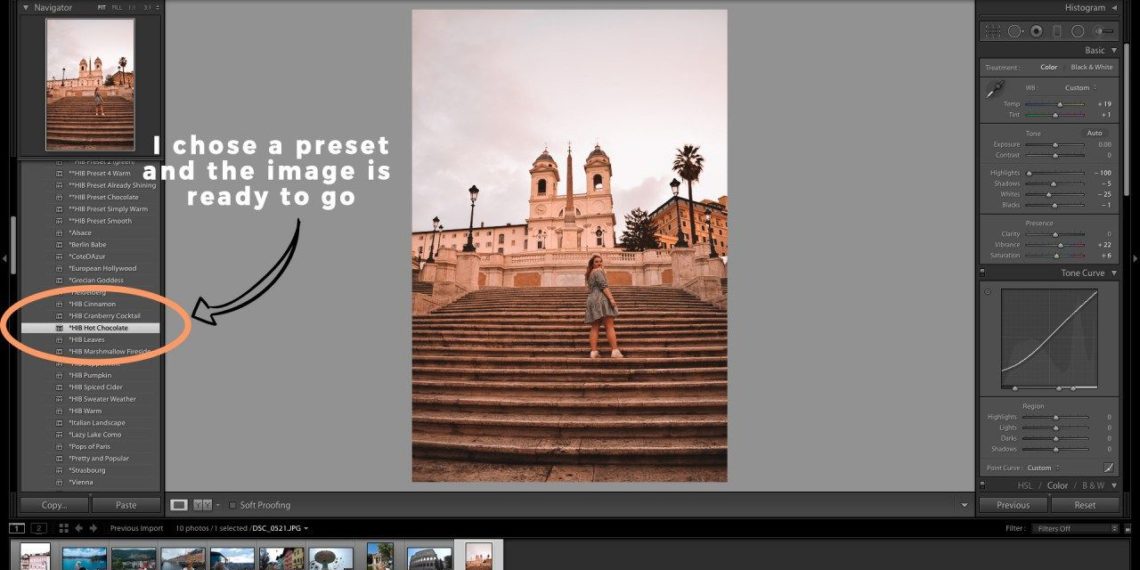Click the Reset button

(x=1085, y=505)
